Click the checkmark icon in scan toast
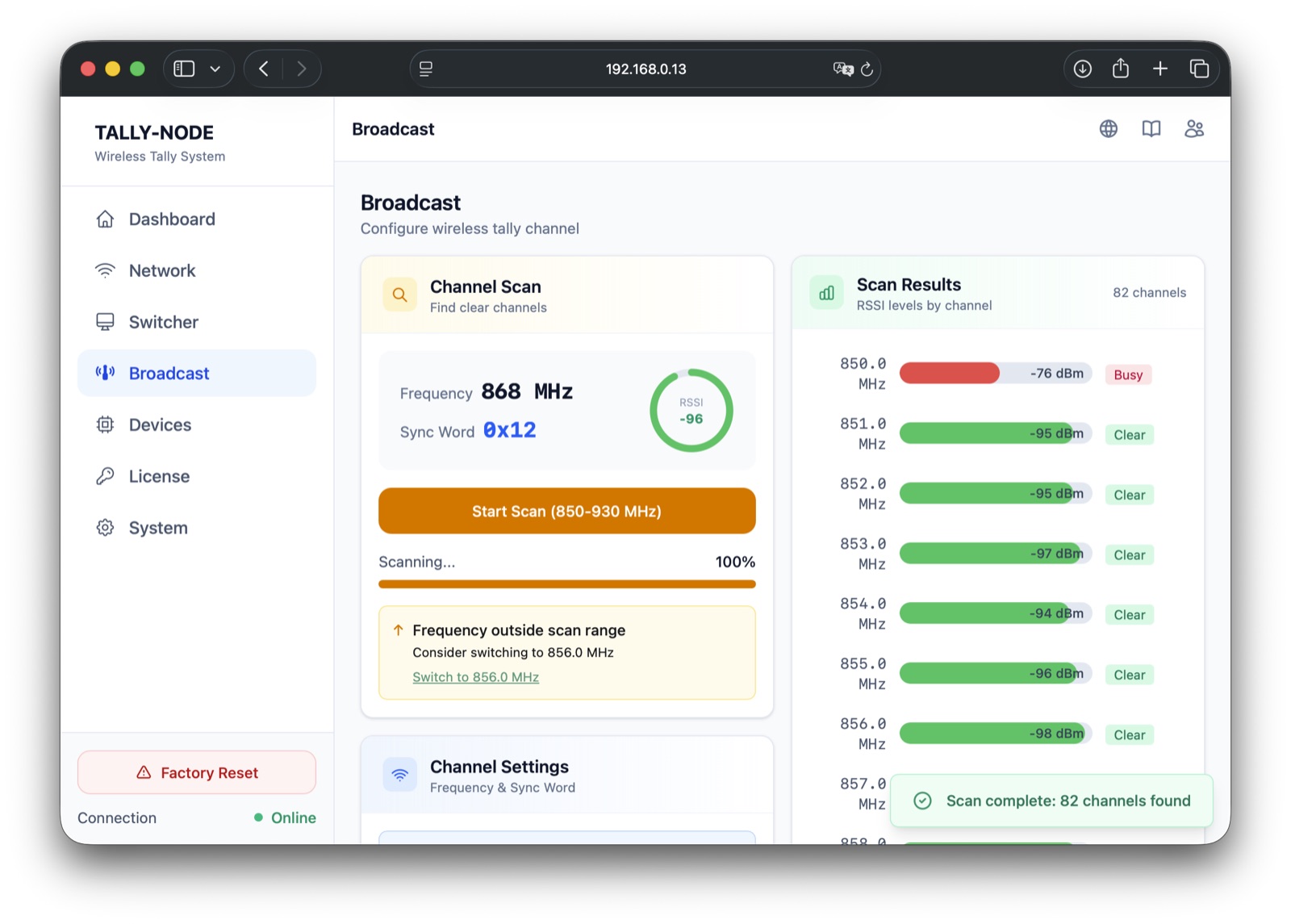The width and height of the screenshot is (1291, 924). click(x=922, y=801)
